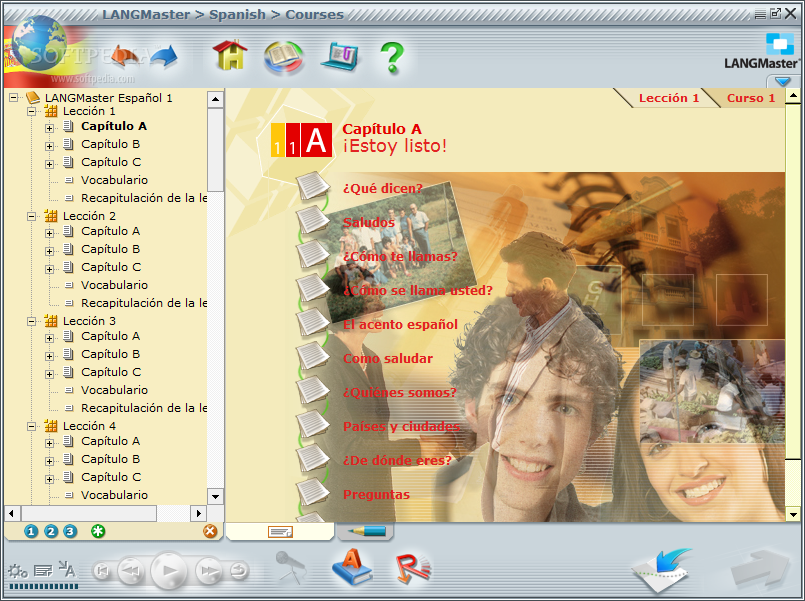This screenshot has height=601, width=805.
Task: Click the fast forward playback button
Action: (208, 571)
